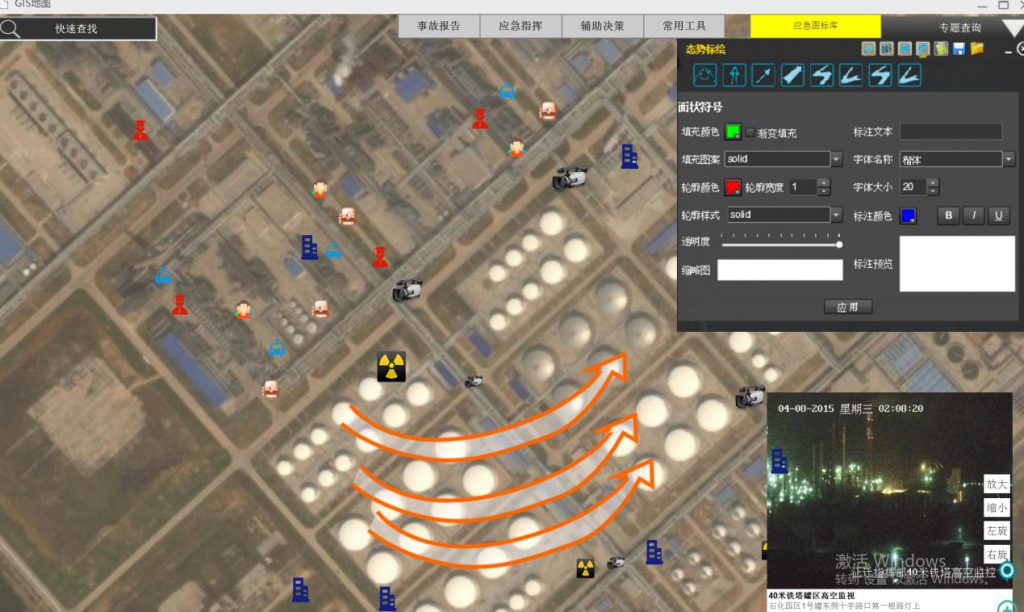Toggle bold for label text
The image size is (1024, 612).
949,216
